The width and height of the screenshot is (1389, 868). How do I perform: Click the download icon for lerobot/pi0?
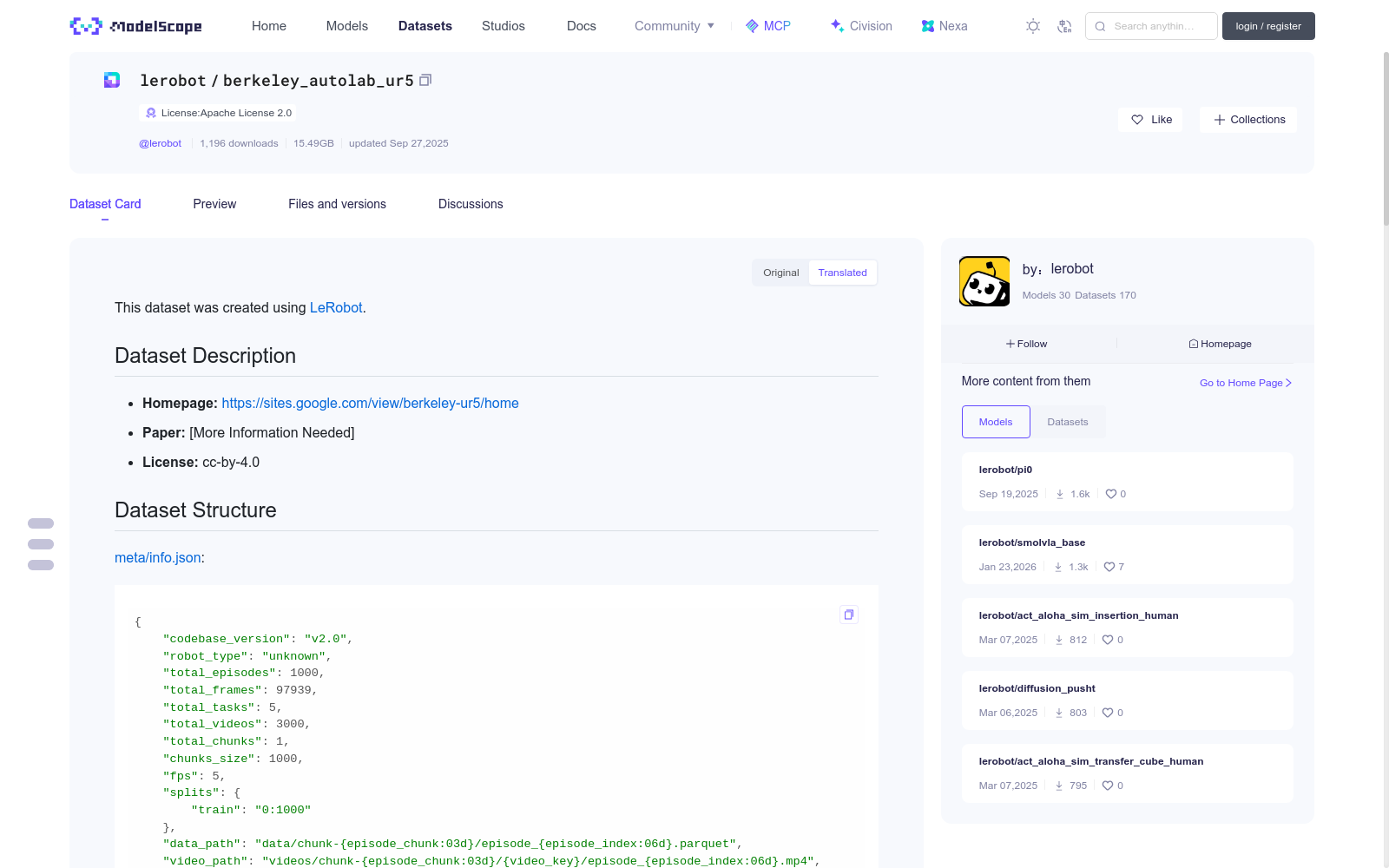click(1060, 494)
